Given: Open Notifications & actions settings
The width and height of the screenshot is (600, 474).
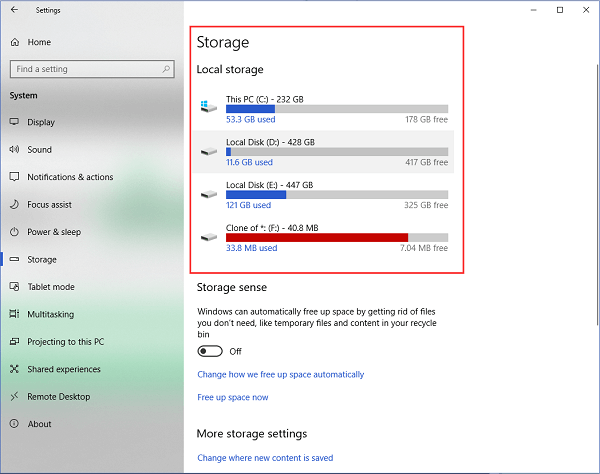Looking at the screenshot, I should pyautogui.click(x=70, y=177).
